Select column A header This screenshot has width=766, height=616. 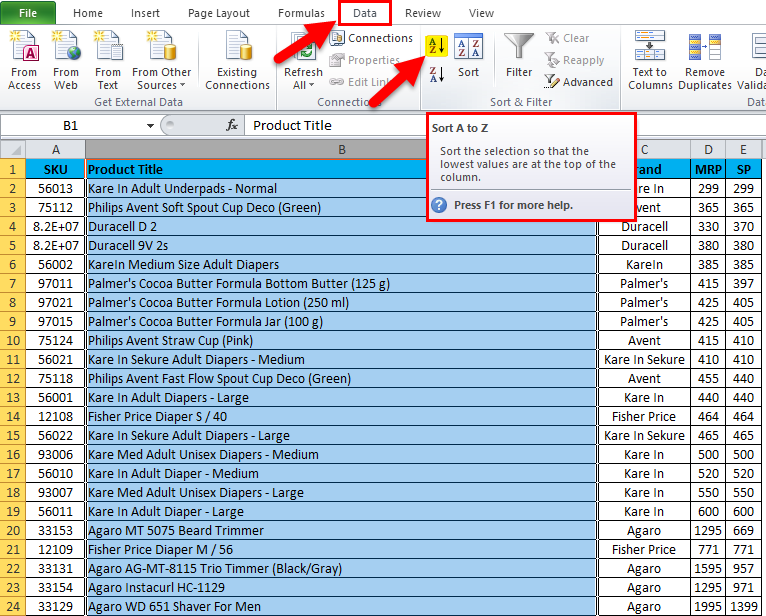pos(56,149)
